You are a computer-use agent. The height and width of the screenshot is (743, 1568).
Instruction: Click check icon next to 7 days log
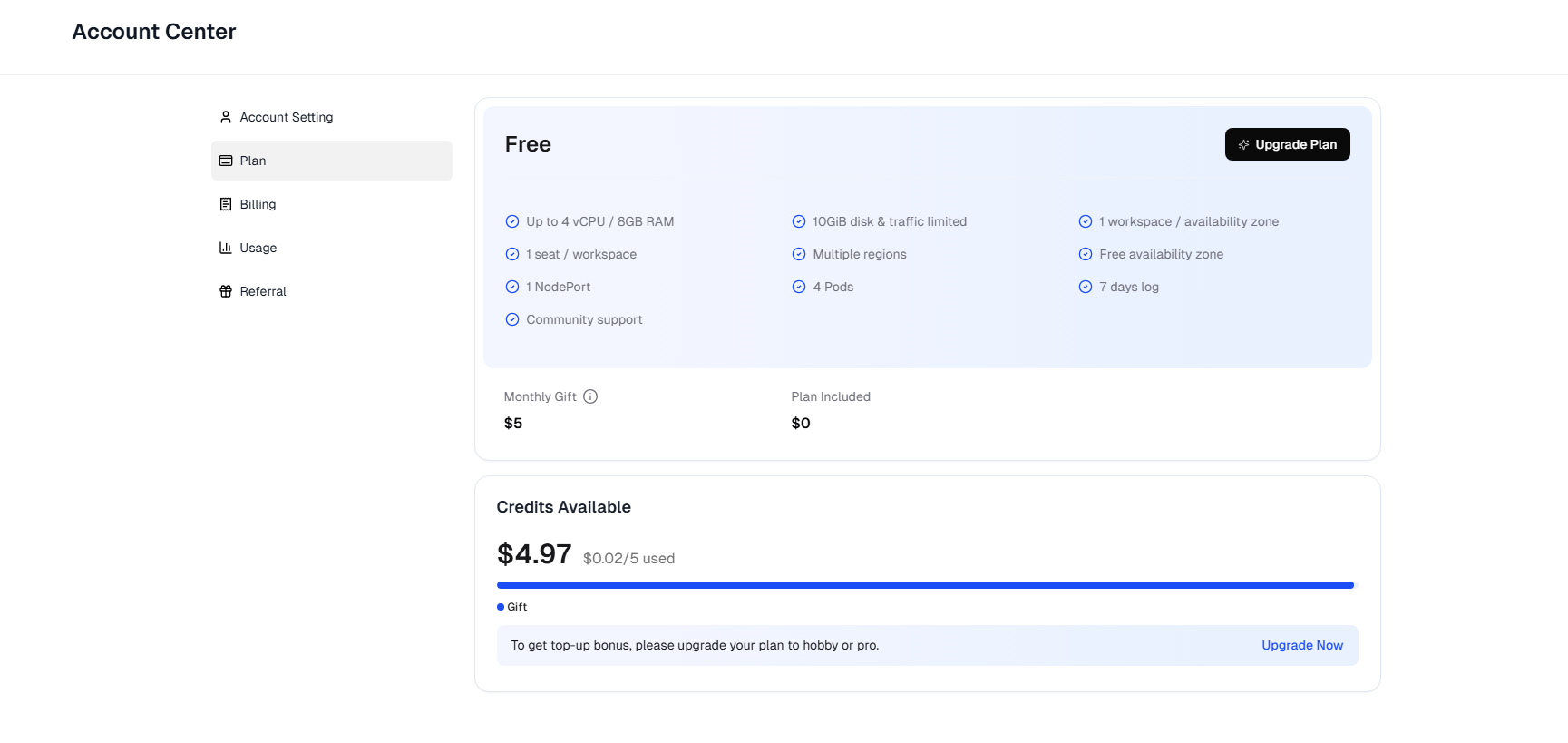[1086, 287]
